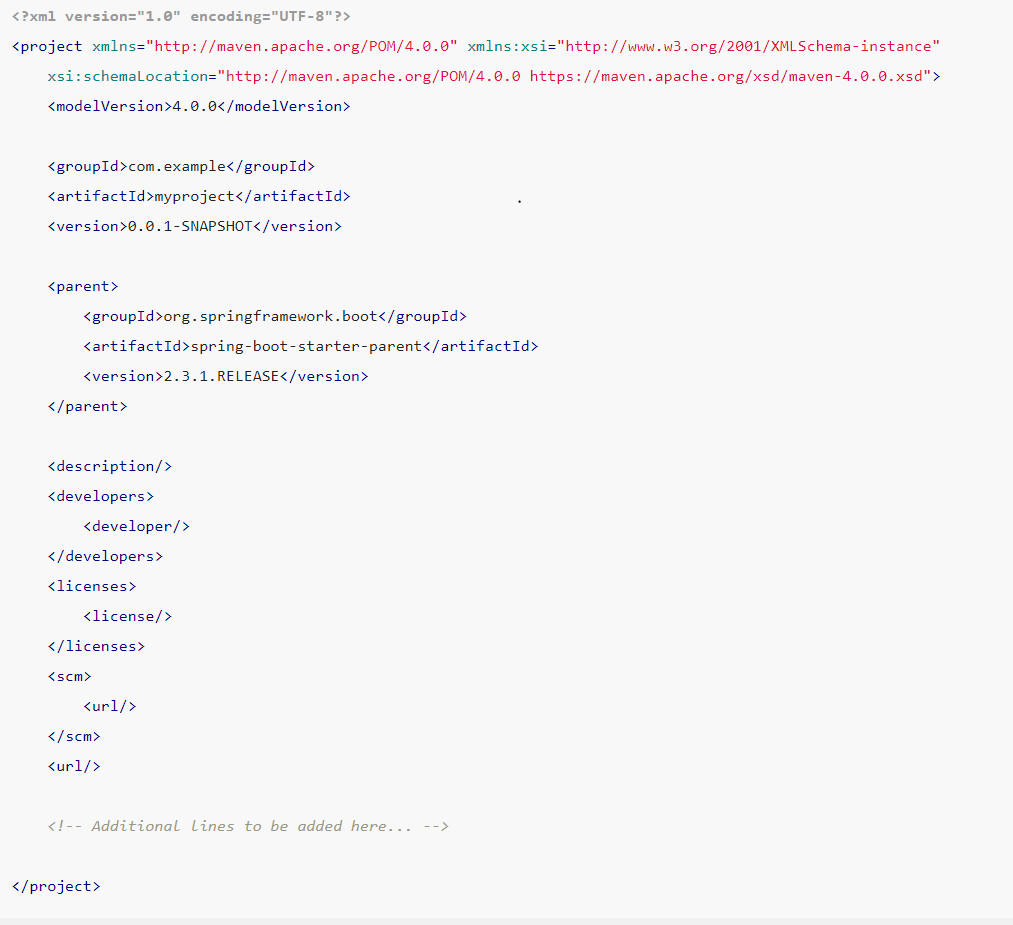This screenshot has height=925, width=1013.
Task: Click the 'Additional lines' XML comment
Action: tap(247, 826)
